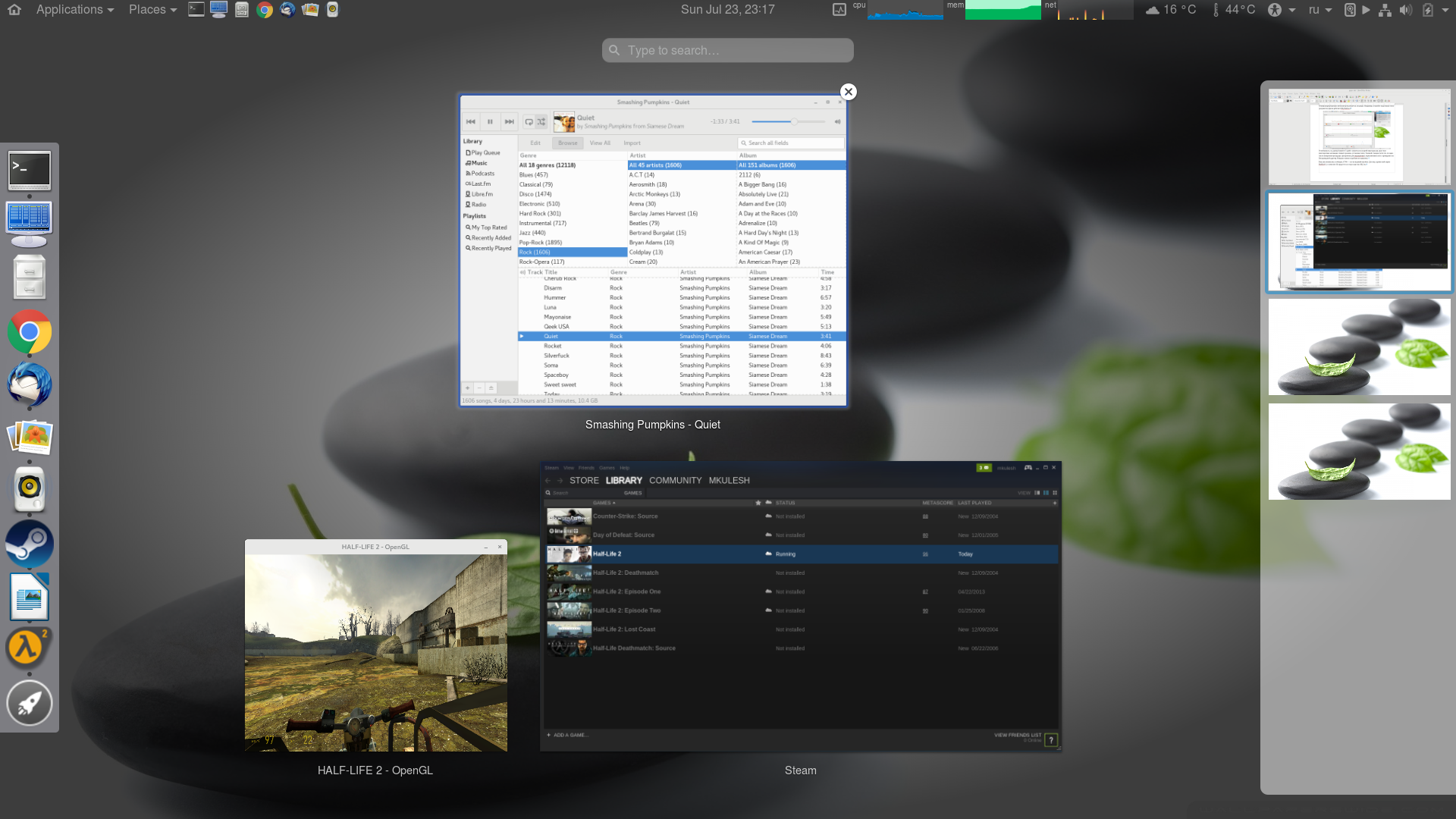This screenshot has width=1456, height=819.
Task: Switch to the Steam window
Action: pyautogui.click(x=800, y=606)
